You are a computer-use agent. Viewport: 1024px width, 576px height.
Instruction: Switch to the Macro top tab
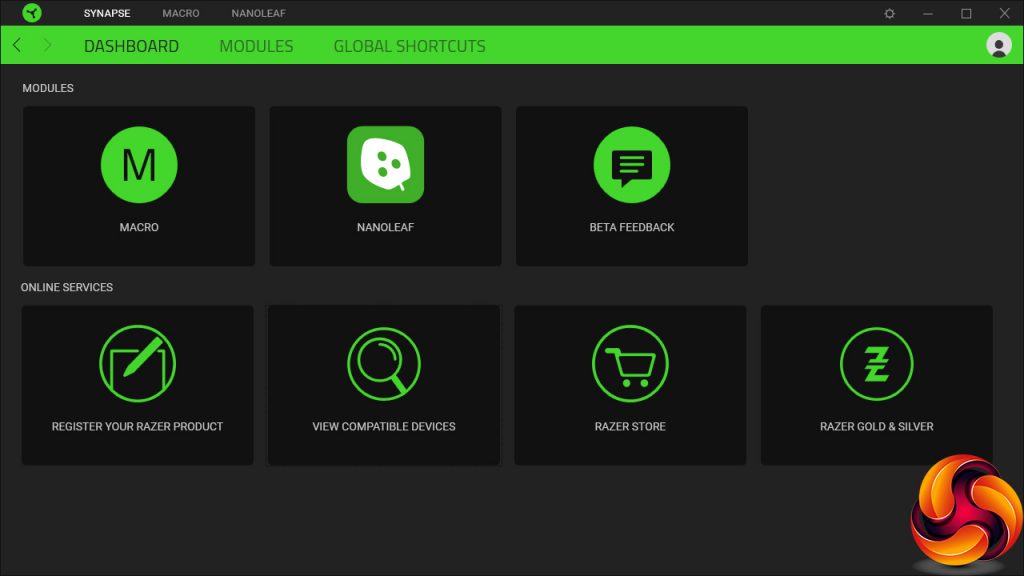coord(181,13)
